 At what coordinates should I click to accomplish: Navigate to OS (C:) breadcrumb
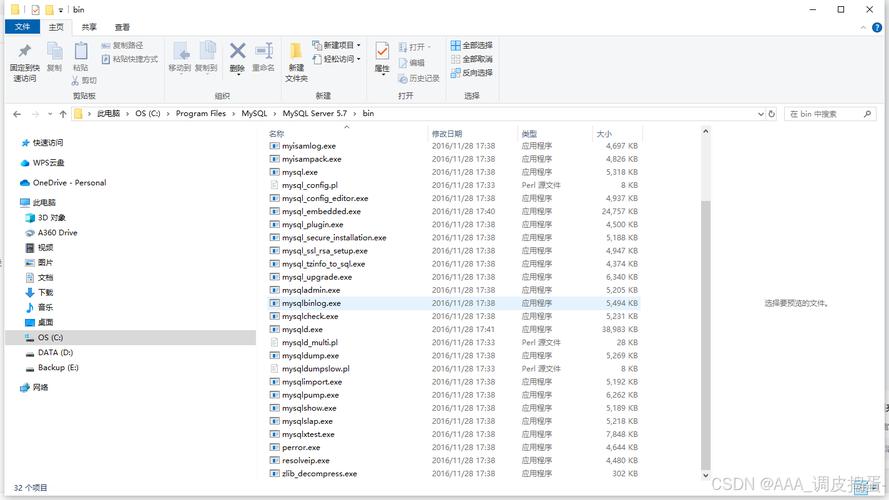point(148,113)
